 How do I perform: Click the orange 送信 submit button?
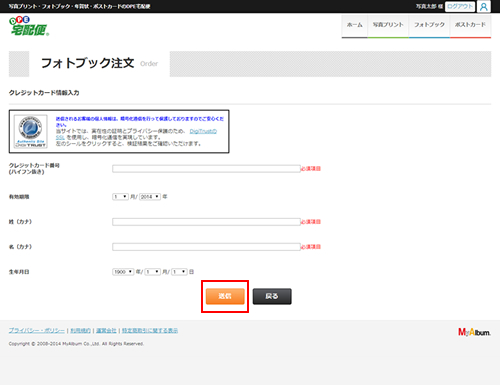(x=225, y=296)
